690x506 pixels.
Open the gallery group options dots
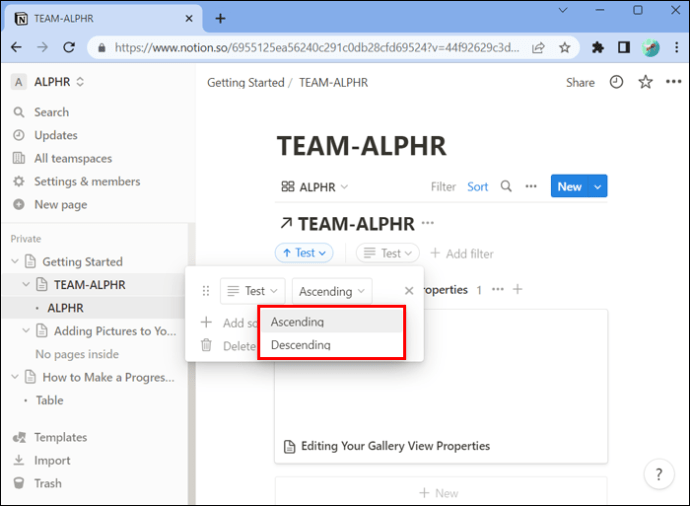[x=498, y=289]
